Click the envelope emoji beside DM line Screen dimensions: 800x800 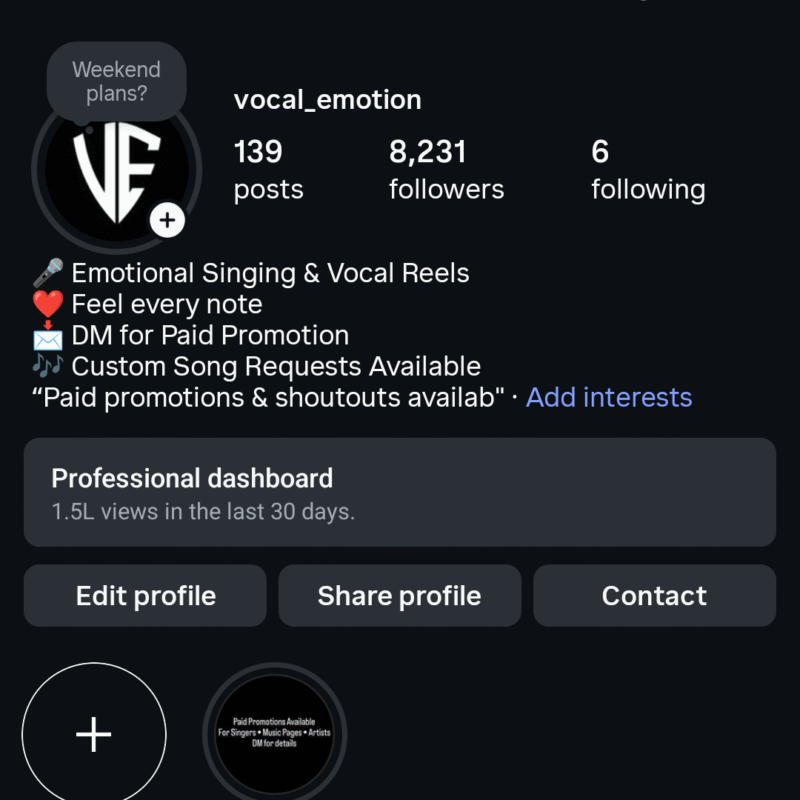[48, 335]
